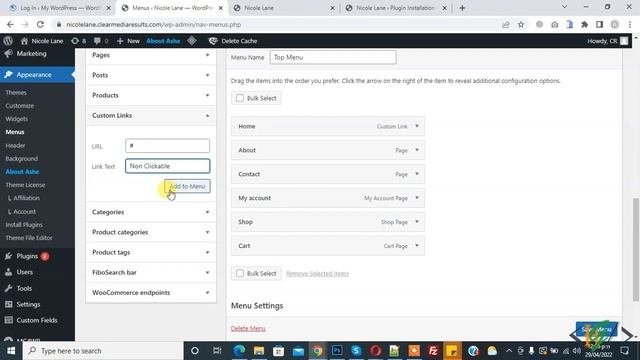The height and width of the screenshot is (360, 640).
Task: Click Add to Menu button
Action: point(187,186)
